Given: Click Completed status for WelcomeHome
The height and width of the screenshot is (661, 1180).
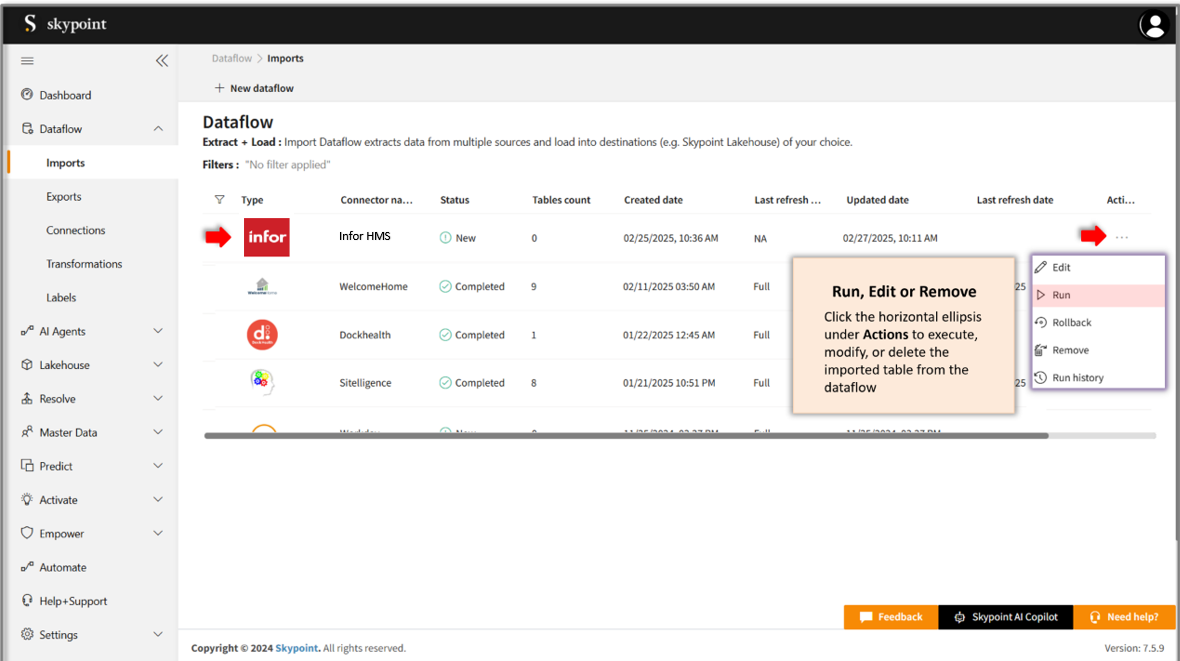Looking at the screenshot, I should pyautogui.click(x=472, y=286).
